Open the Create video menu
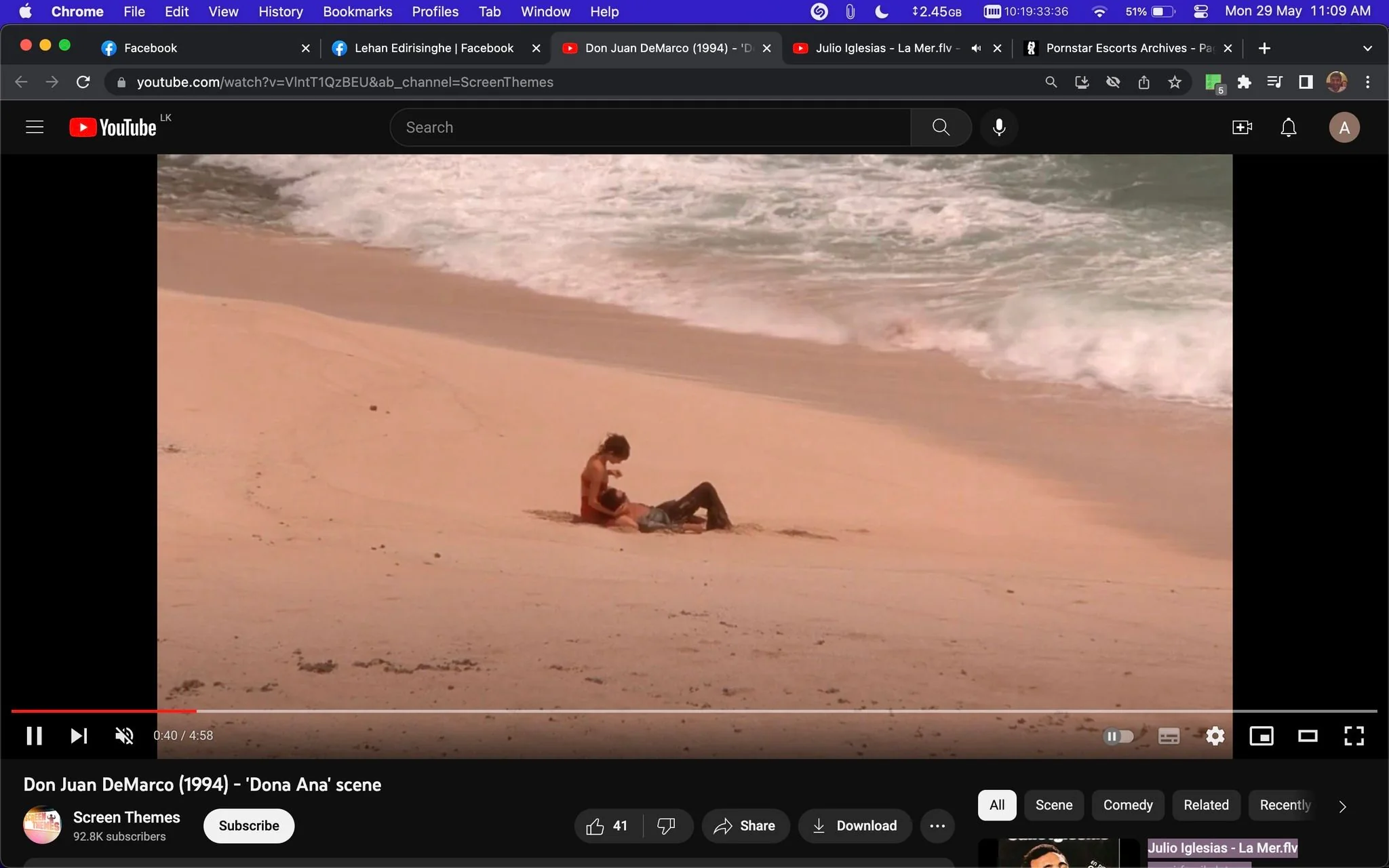Screen dimensions: 1389x868 pos(1242,127)
